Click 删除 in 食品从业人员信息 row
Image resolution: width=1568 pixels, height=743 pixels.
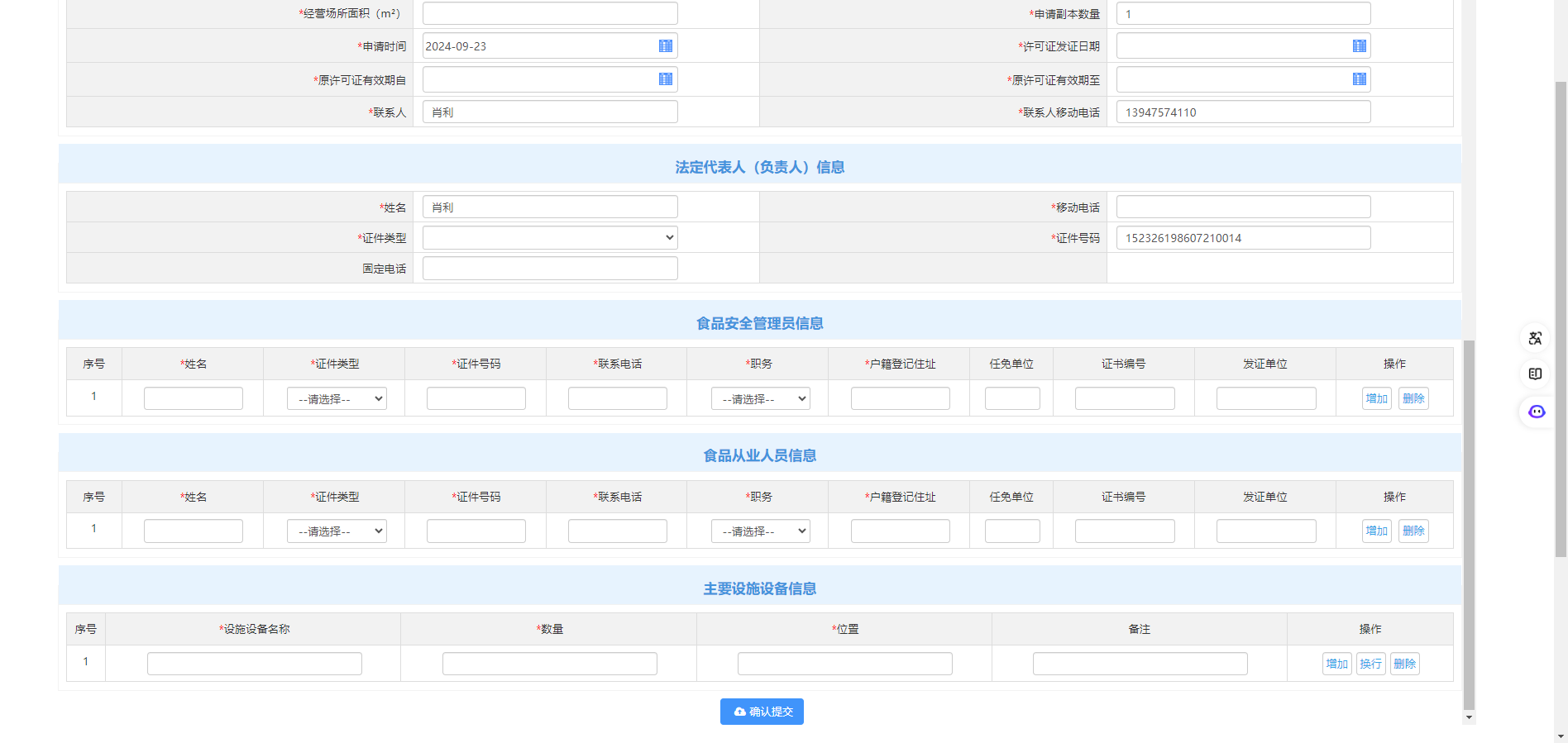click(x=1413, y=531)
